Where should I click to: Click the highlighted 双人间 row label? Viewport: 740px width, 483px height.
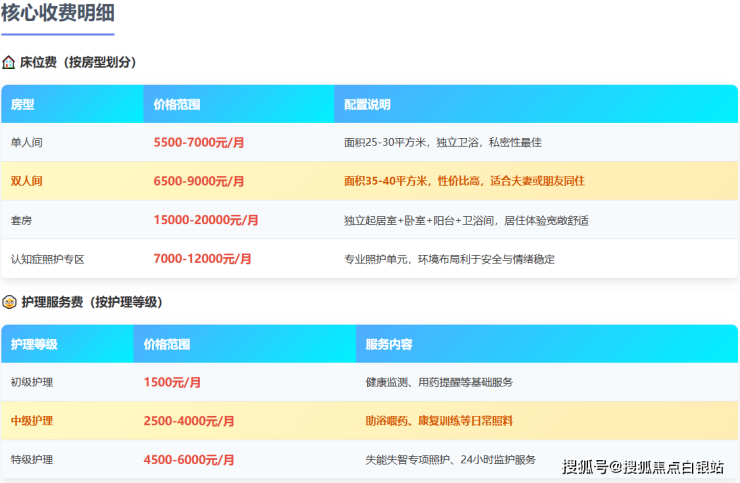click(x=27, y=181)
